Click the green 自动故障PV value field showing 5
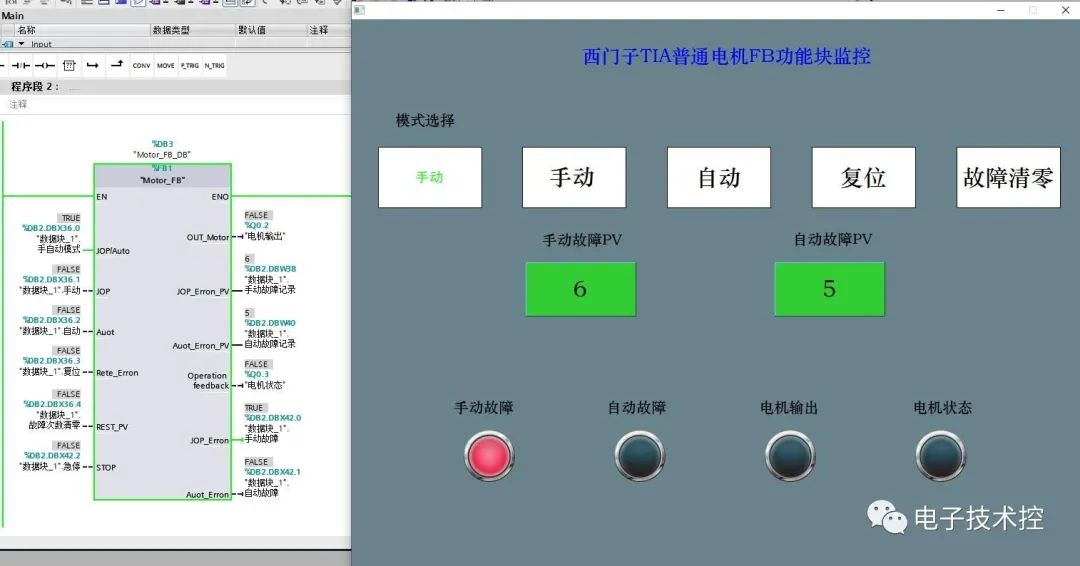This screenshot has width=1080, height=566. click(829, 289)
